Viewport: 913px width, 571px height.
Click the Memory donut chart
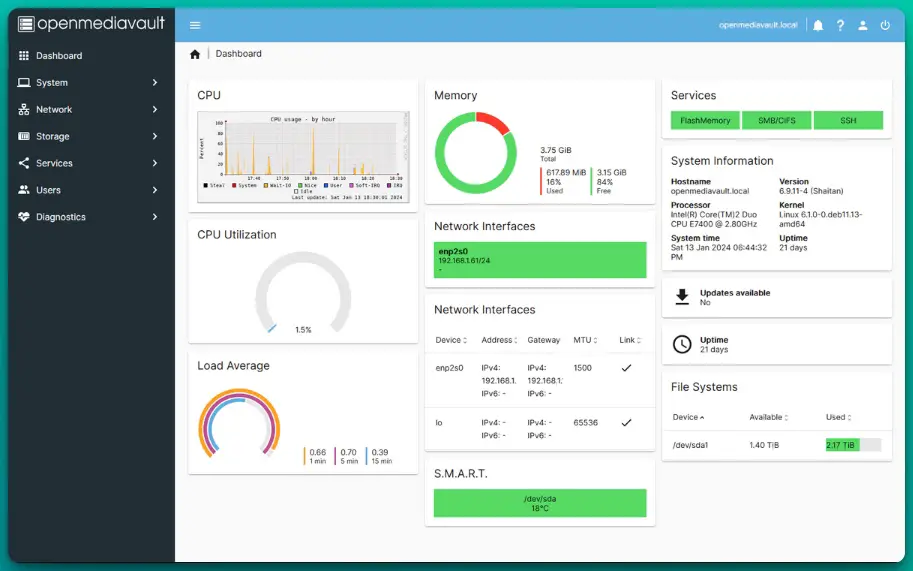475,152
